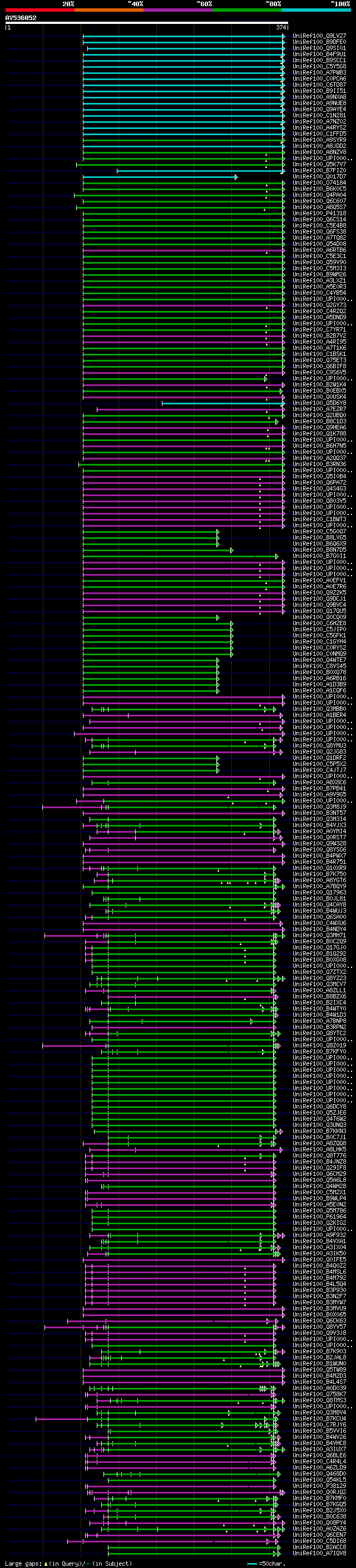Select the UniRef100_A1CQF6 label

pos(319,690)
